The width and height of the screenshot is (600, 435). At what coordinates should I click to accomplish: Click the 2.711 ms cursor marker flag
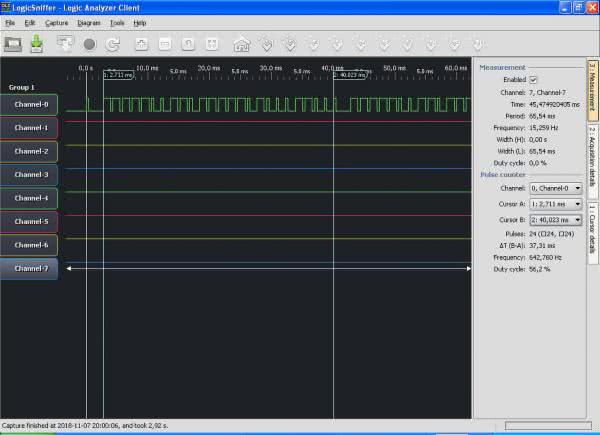click(117, 75)
